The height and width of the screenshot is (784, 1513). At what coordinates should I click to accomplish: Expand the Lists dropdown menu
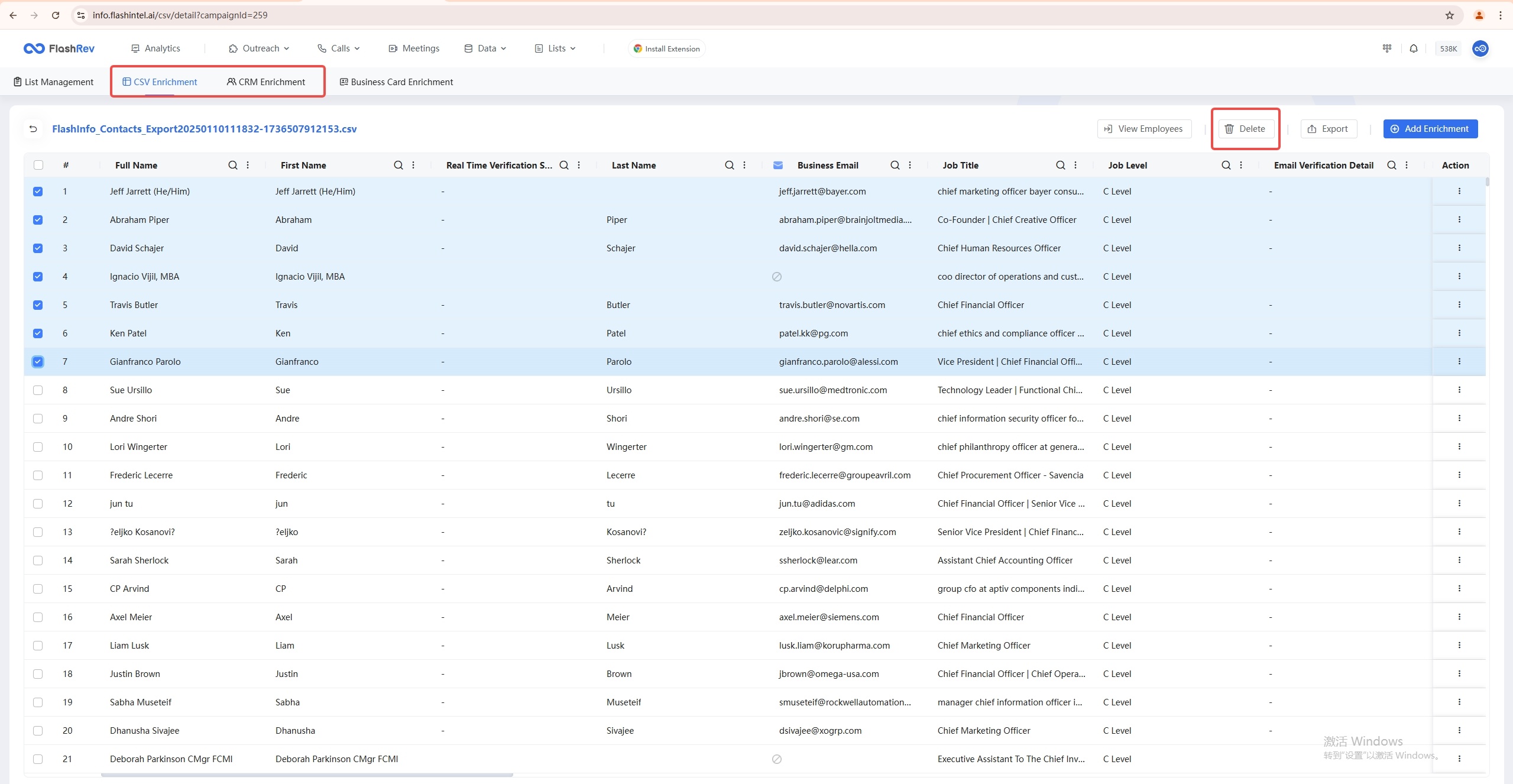coord(555,48)
